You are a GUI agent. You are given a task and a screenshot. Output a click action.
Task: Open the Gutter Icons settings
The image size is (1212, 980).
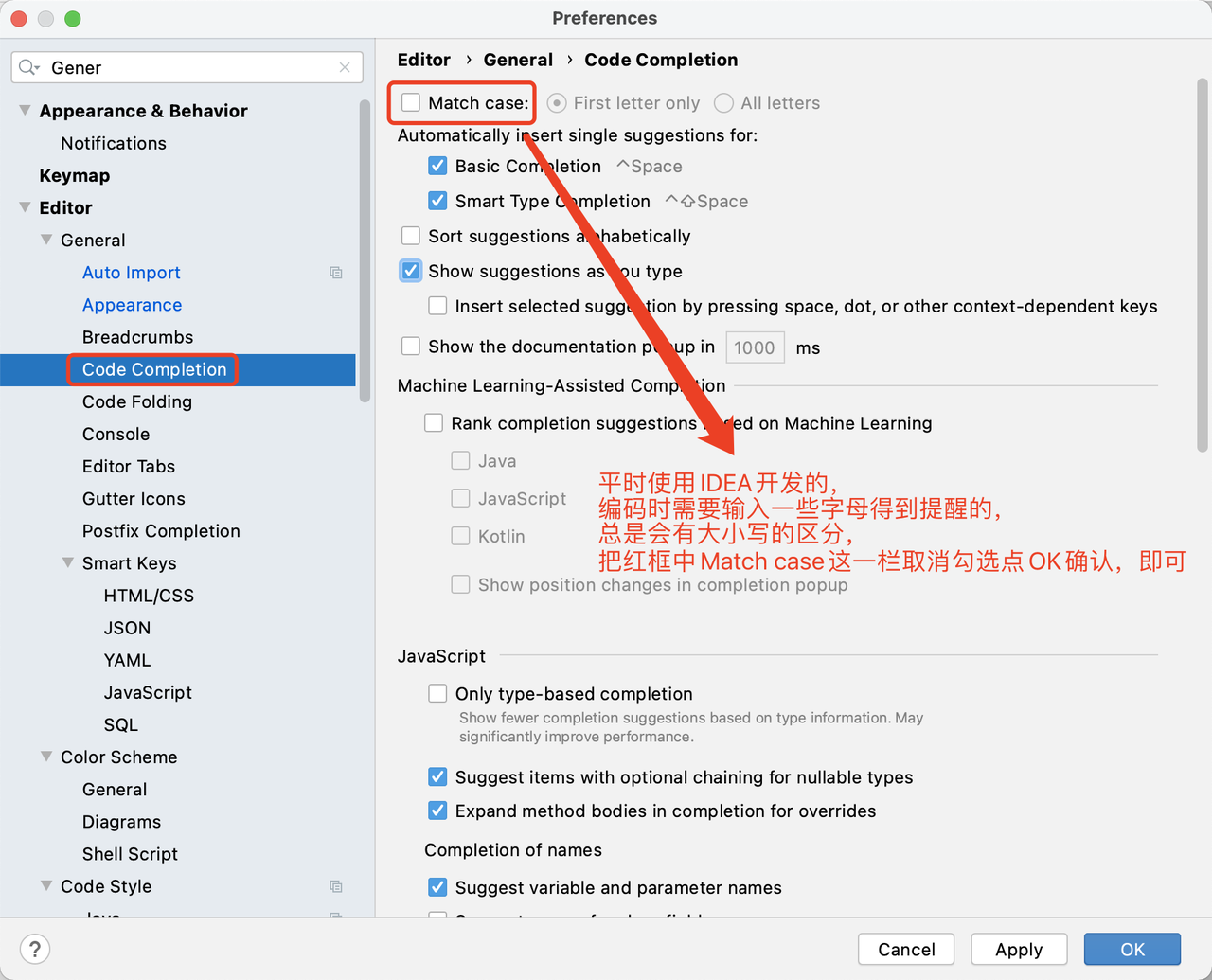[x=134, y=498]
